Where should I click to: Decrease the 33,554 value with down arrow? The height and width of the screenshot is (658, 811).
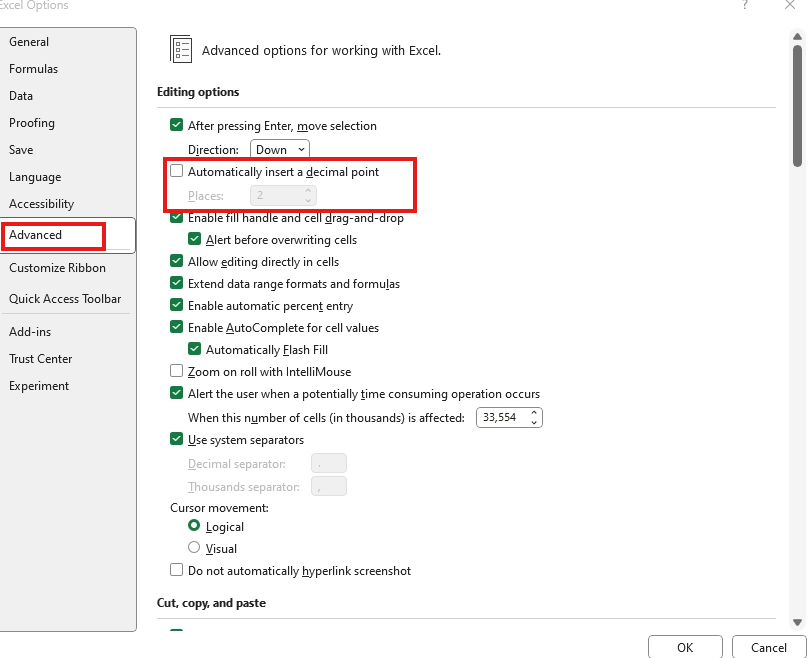534,423
